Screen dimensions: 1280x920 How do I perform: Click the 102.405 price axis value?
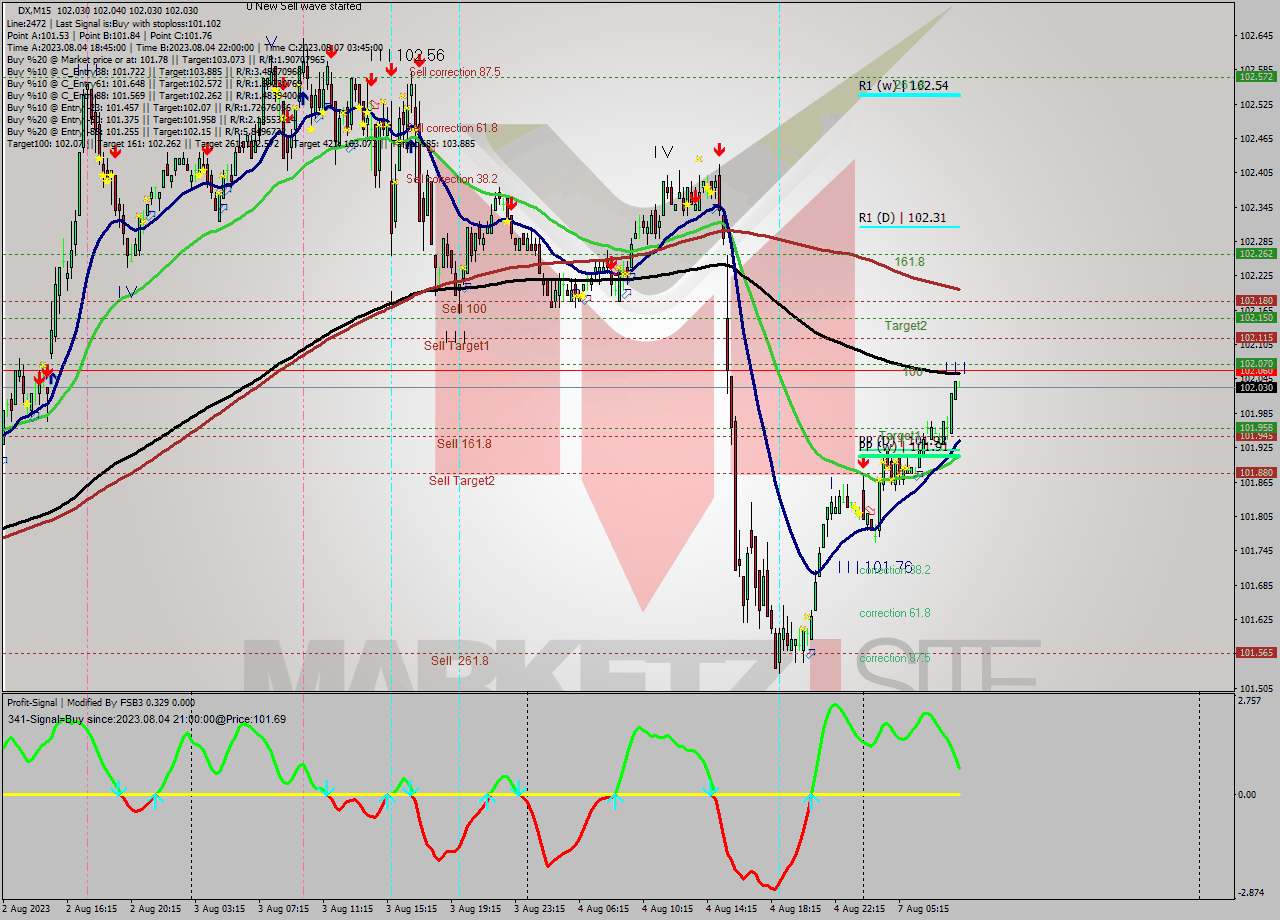[x=1256, y=172]
